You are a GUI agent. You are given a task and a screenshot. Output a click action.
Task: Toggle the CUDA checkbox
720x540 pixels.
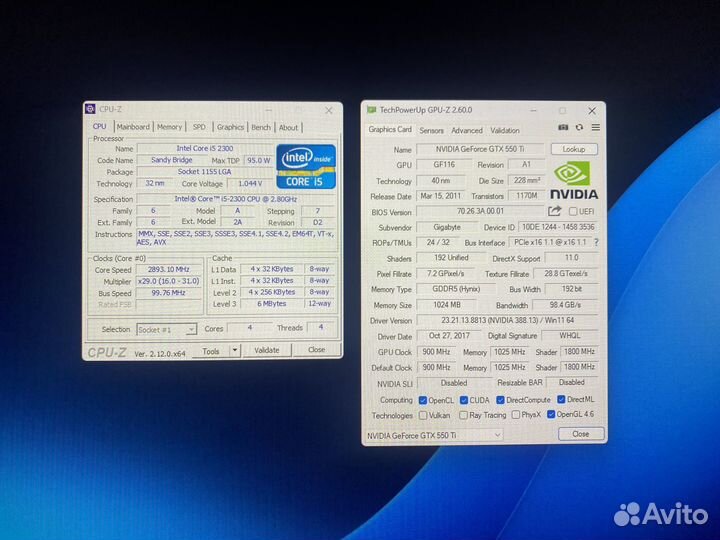tap(464, 400)
